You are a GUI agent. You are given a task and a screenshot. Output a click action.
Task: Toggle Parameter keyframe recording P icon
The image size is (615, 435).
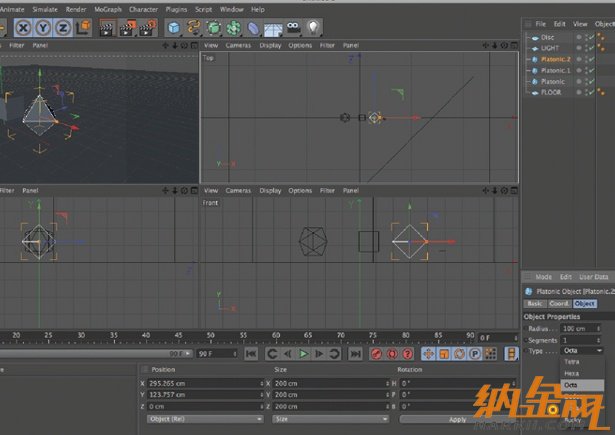click(475, 354)
